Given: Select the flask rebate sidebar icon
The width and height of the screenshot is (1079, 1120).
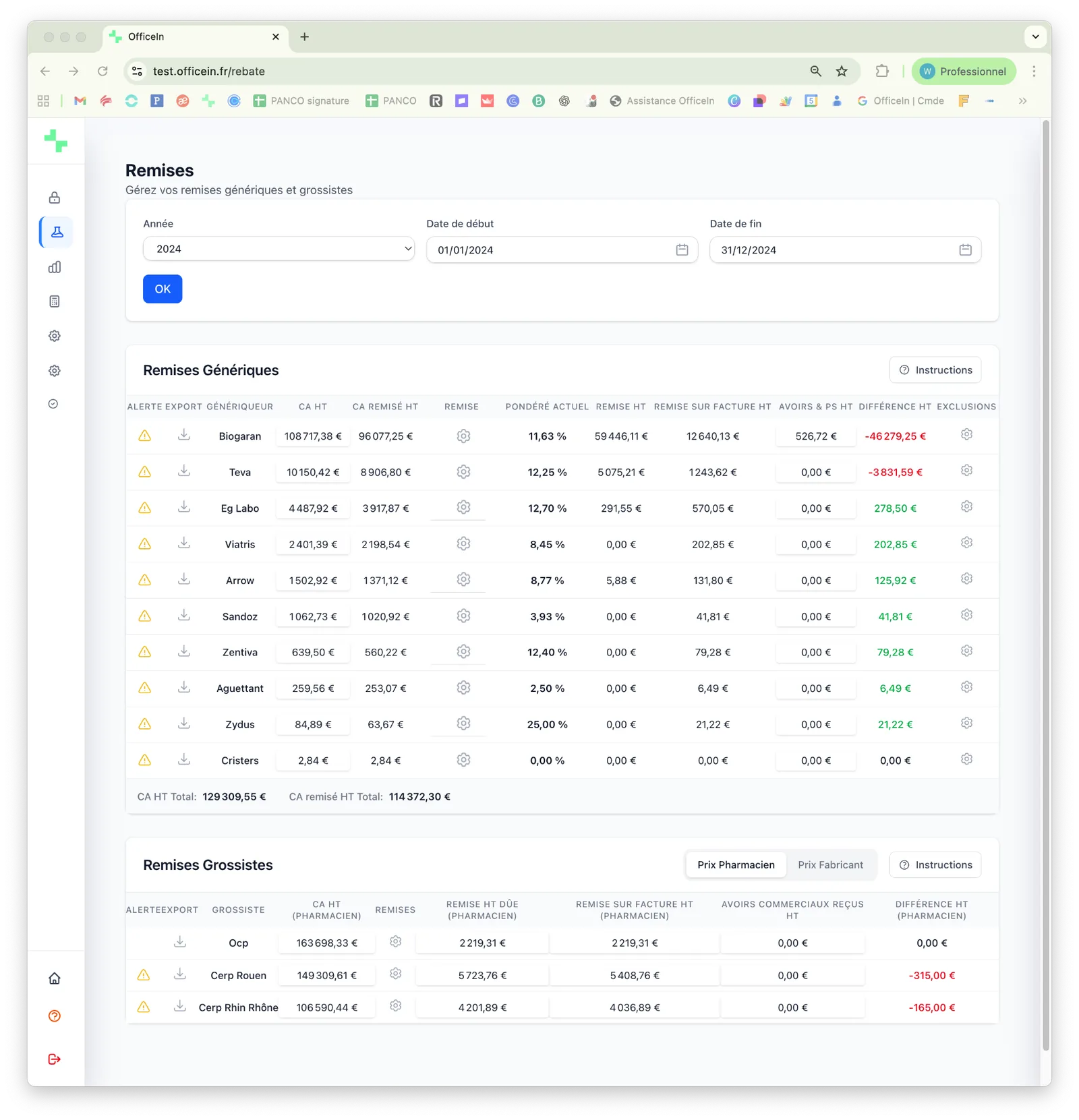Looking at the screenshot, I should (57, 232).
